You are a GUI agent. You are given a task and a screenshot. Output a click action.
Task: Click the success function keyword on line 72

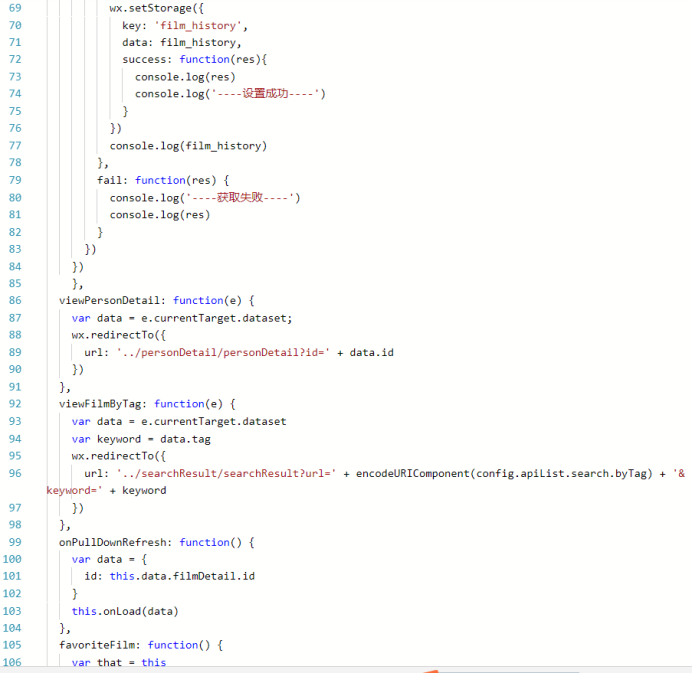204,60
